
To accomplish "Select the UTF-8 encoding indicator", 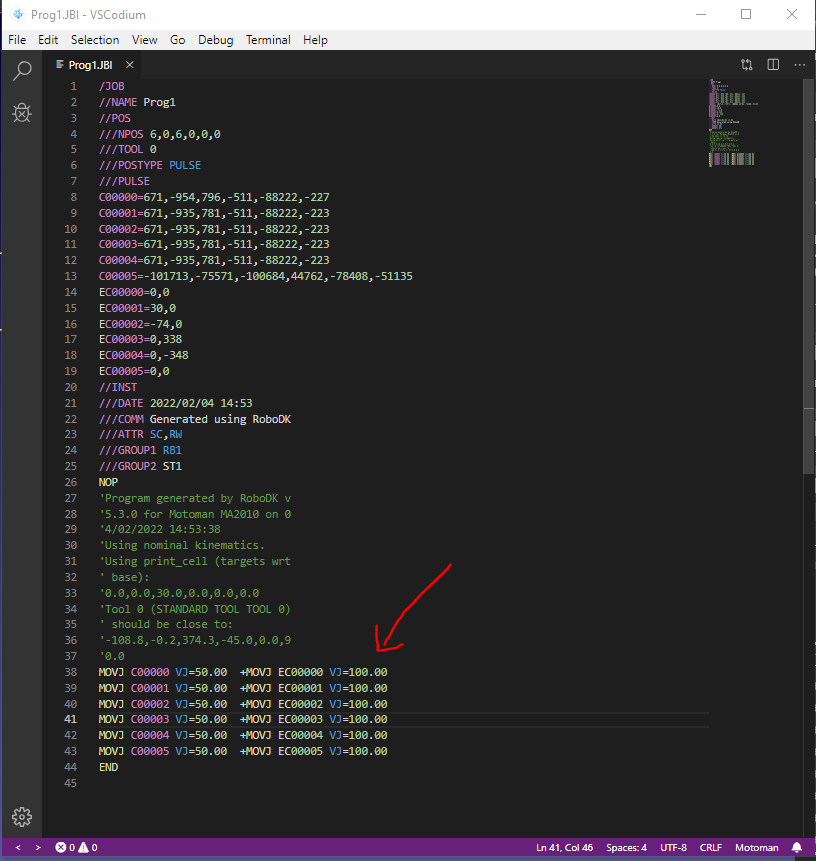I will (x=673, y=848).
